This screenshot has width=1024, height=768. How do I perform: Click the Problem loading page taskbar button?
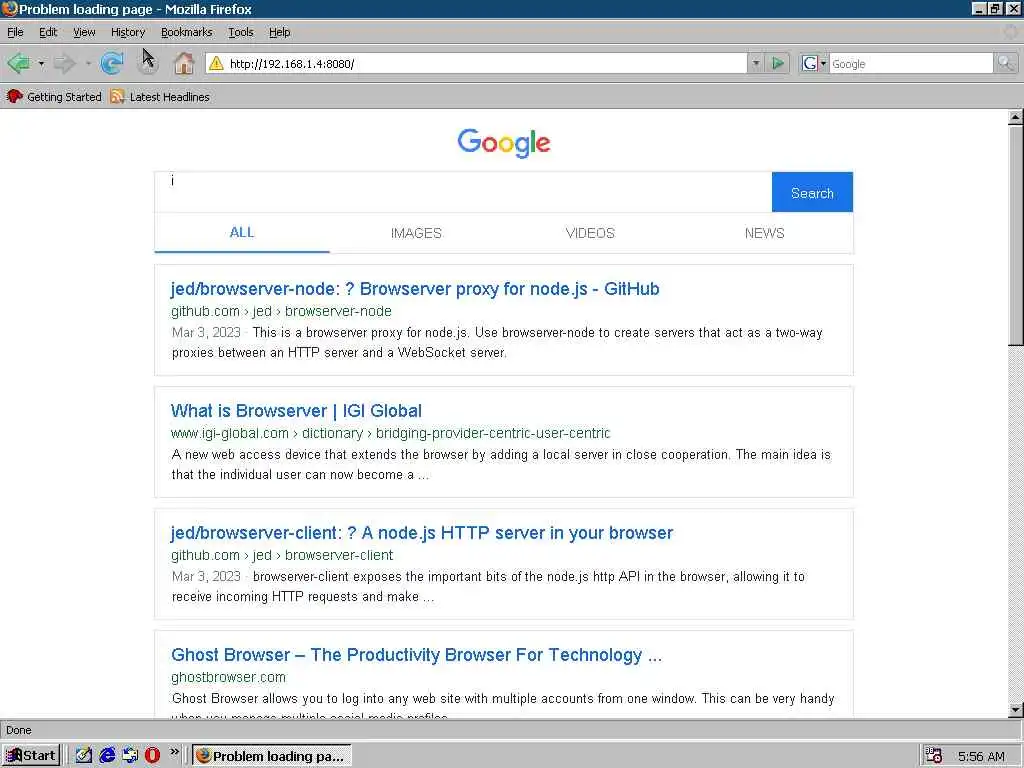click(272, 756)
